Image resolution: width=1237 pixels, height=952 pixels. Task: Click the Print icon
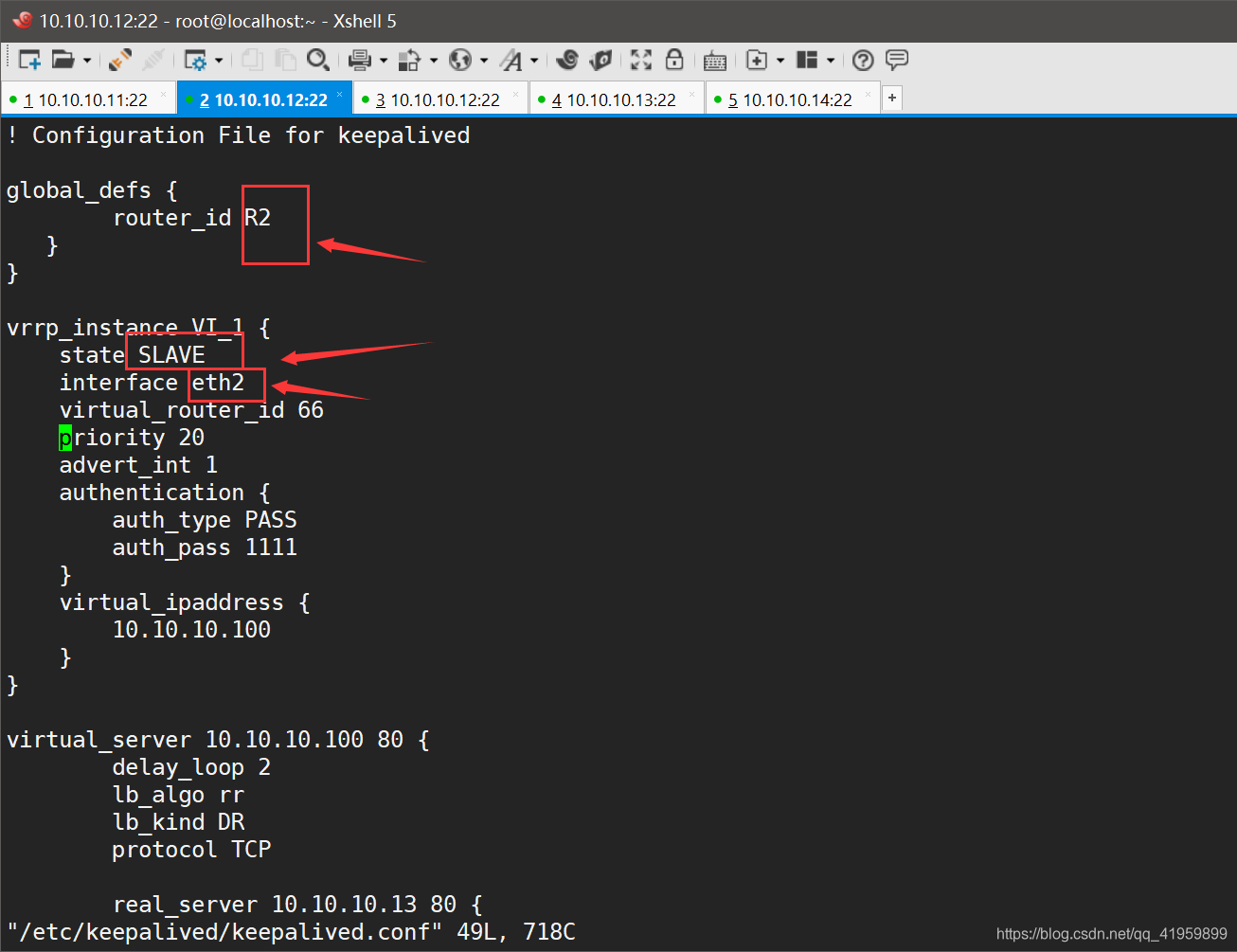click(360, 60)
